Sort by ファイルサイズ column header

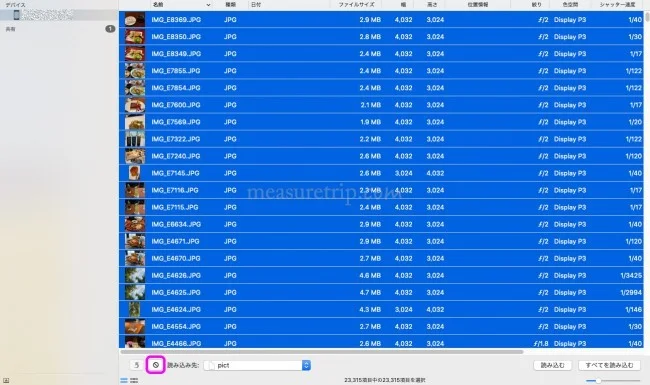pyautogui.click(x=356, y=5)
